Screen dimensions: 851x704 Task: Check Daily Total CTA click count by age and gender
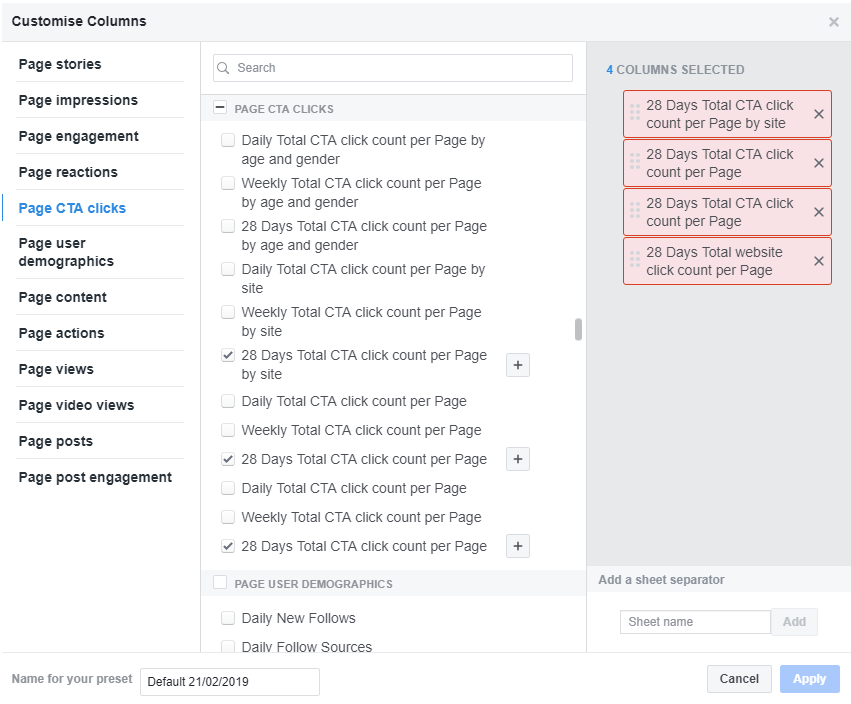[x=228, y=140]
